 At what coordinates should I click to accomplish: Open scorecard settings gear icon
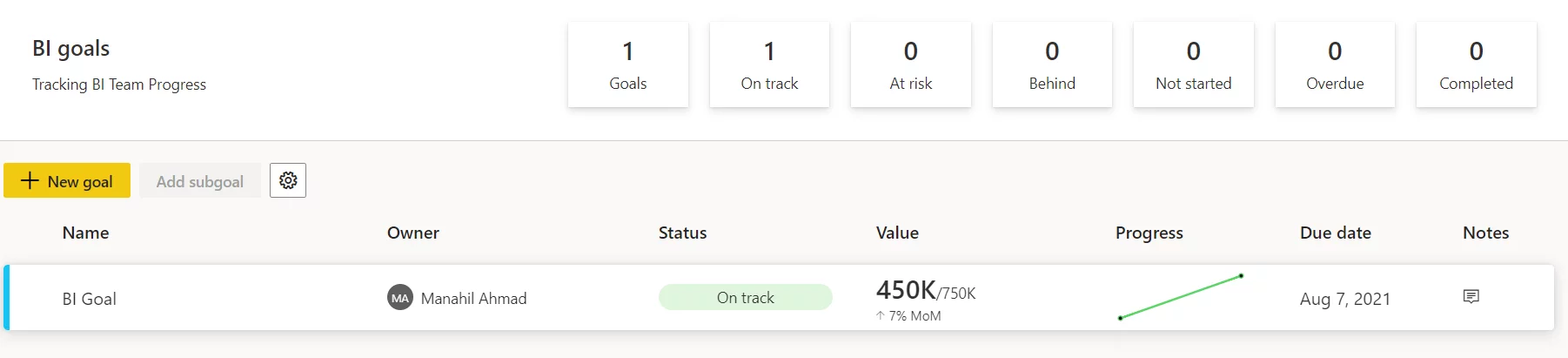click(x=288, y=180)
